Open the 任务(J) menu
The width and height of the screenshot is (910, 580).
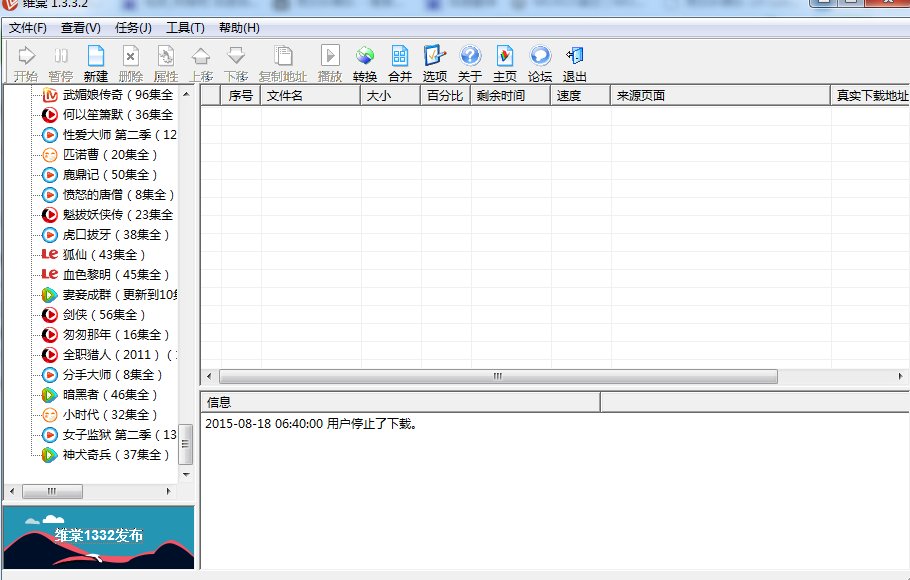[133, 28]
